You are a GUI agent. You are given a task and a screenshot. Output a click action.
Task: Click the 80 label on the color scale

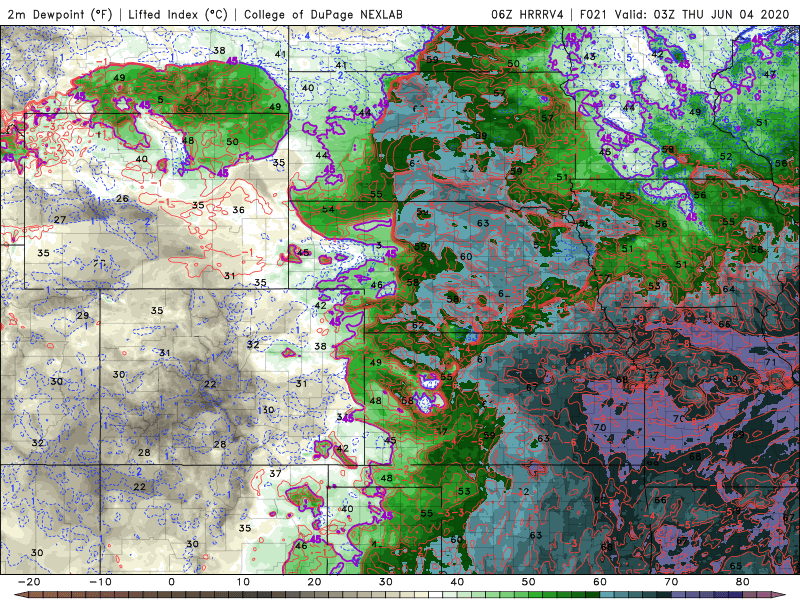tap(743, 582)
